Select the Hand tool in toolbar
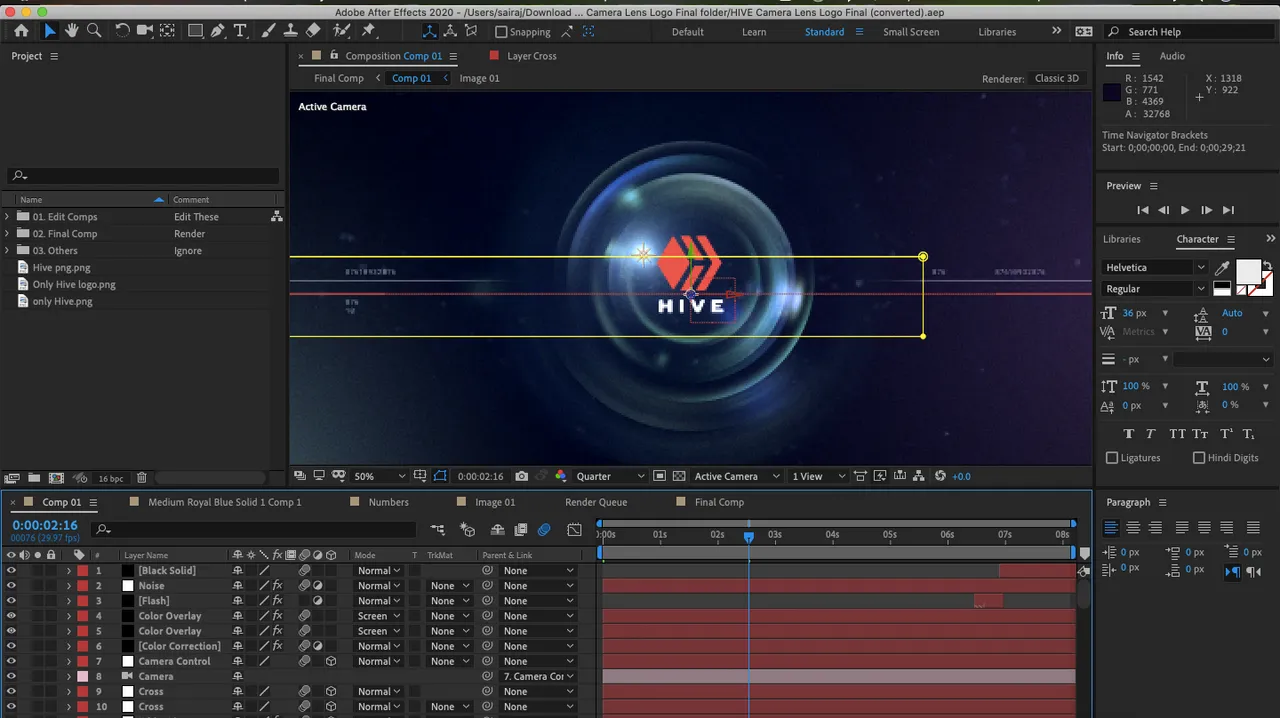This screenshot has width=1280, height=718. click(71, 31)
